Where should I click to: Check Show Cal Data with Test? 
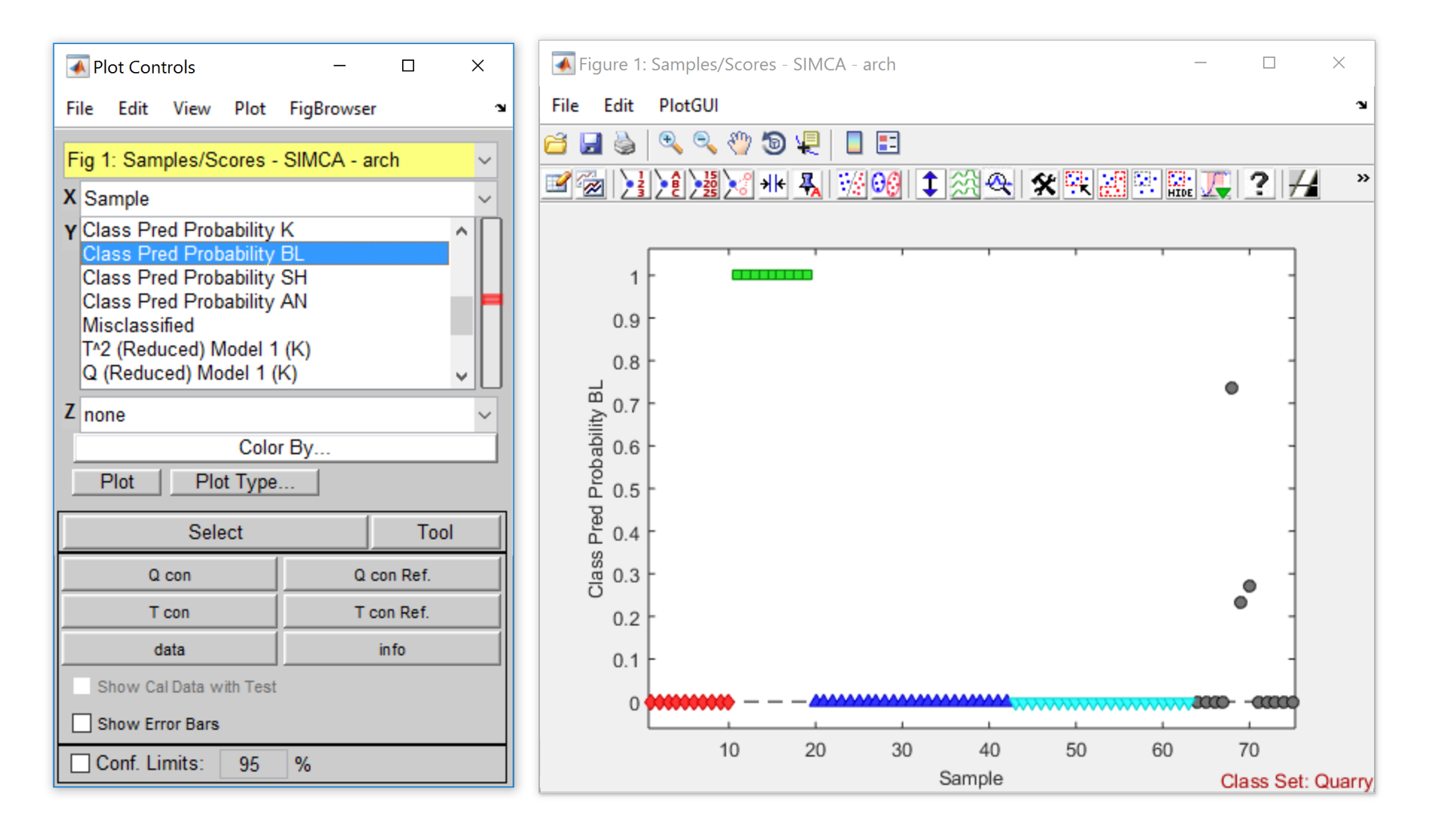point(82,686)
